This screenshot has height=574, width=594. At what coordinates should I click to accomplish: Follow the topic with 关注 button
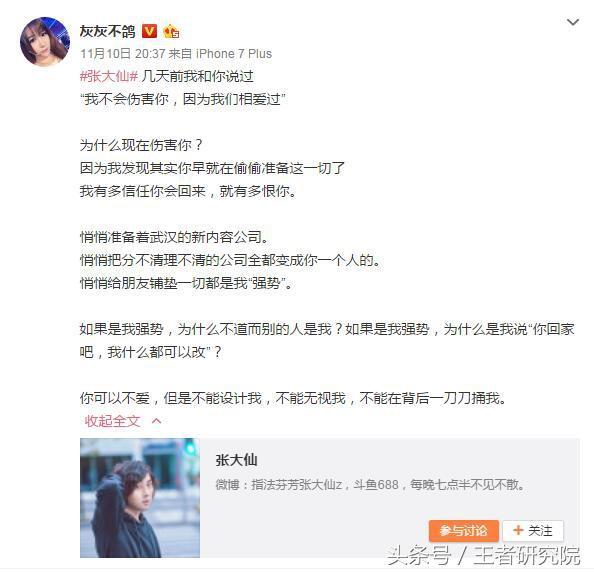point(533,530)
